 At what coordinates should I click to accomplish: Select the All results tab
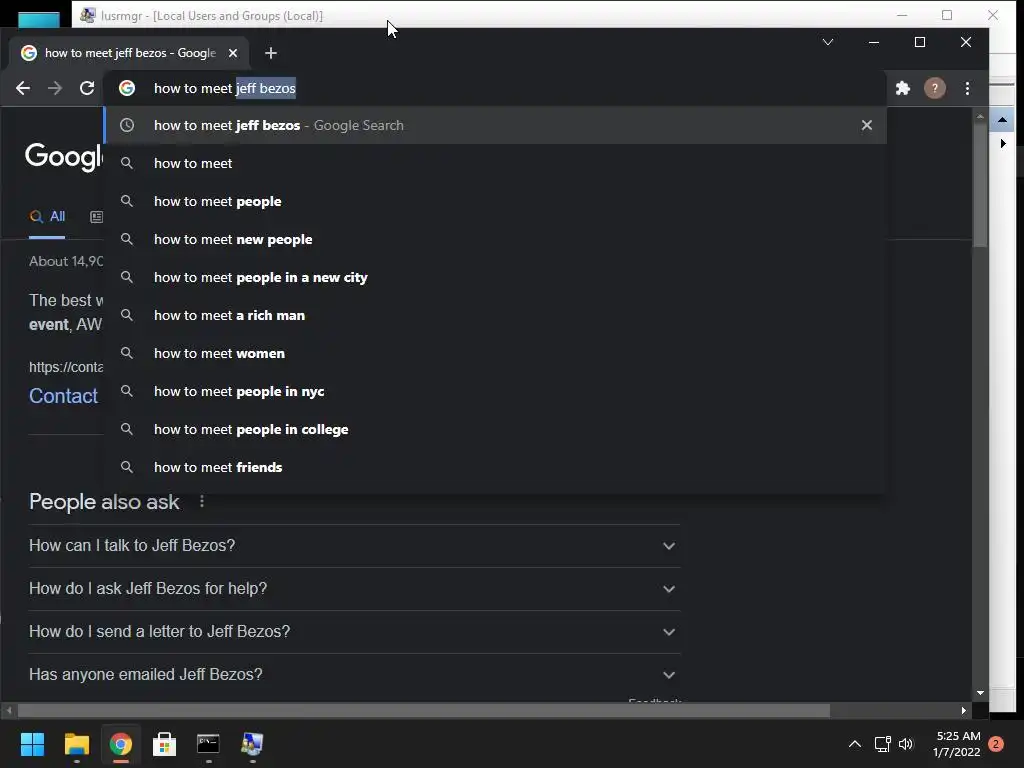[47, 217]
